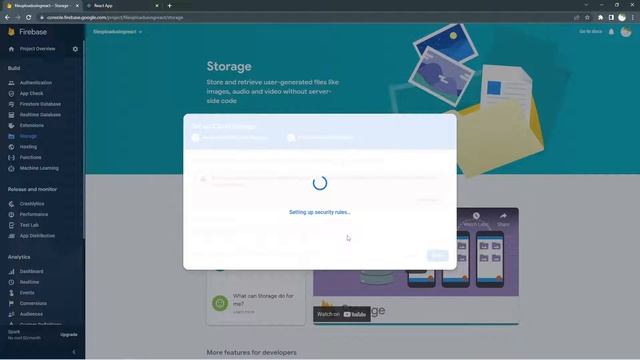
Task: Click Storage folder icon in sidebar
Action: 11,136
